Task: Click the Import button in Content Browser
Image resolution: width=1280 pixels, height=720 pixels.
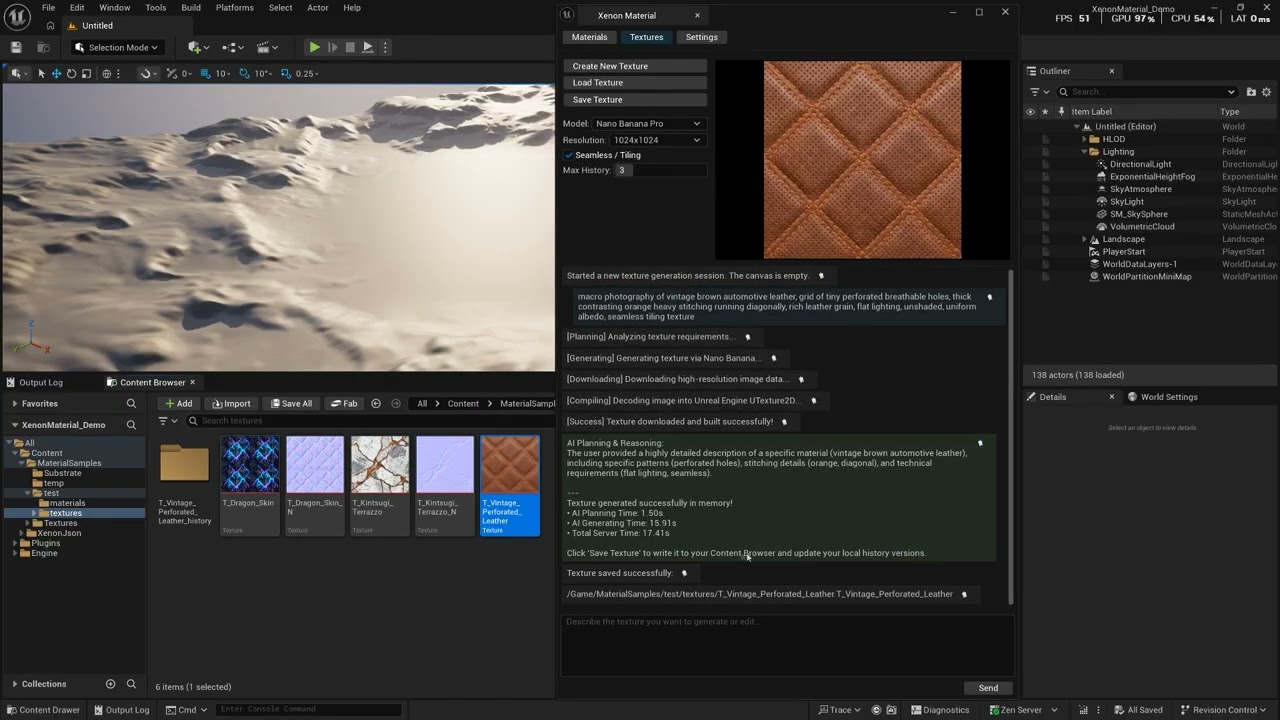Action: click(x=231, y=403)
